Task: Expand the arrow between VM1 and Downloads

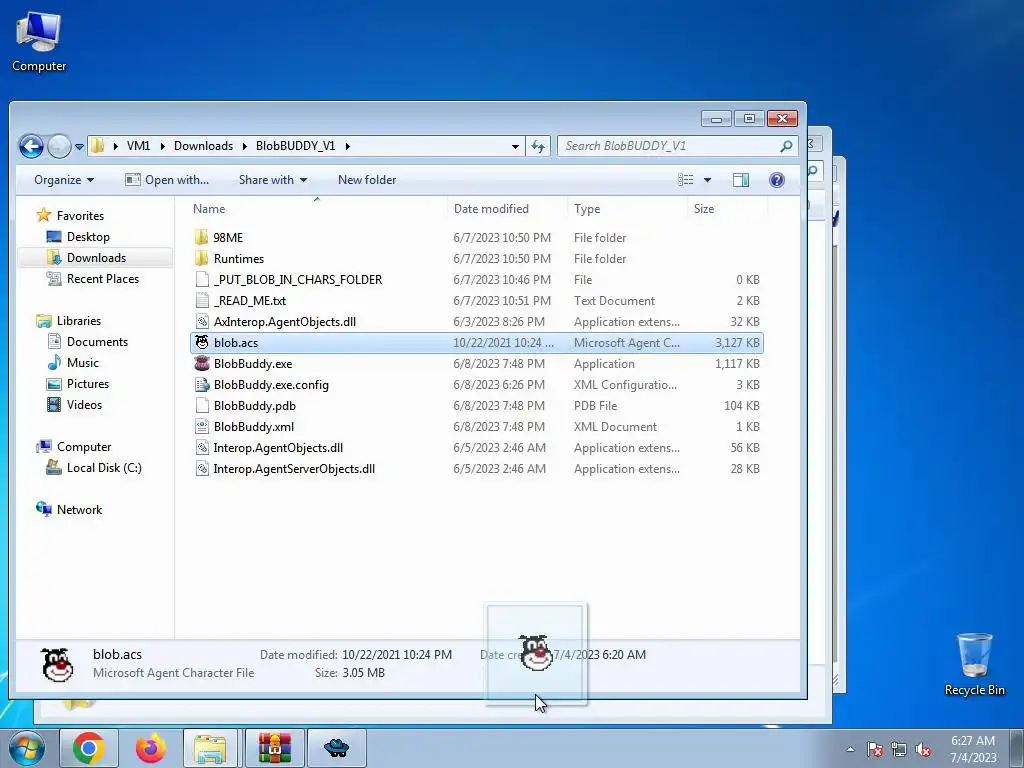Action: [x=163, y=146]
